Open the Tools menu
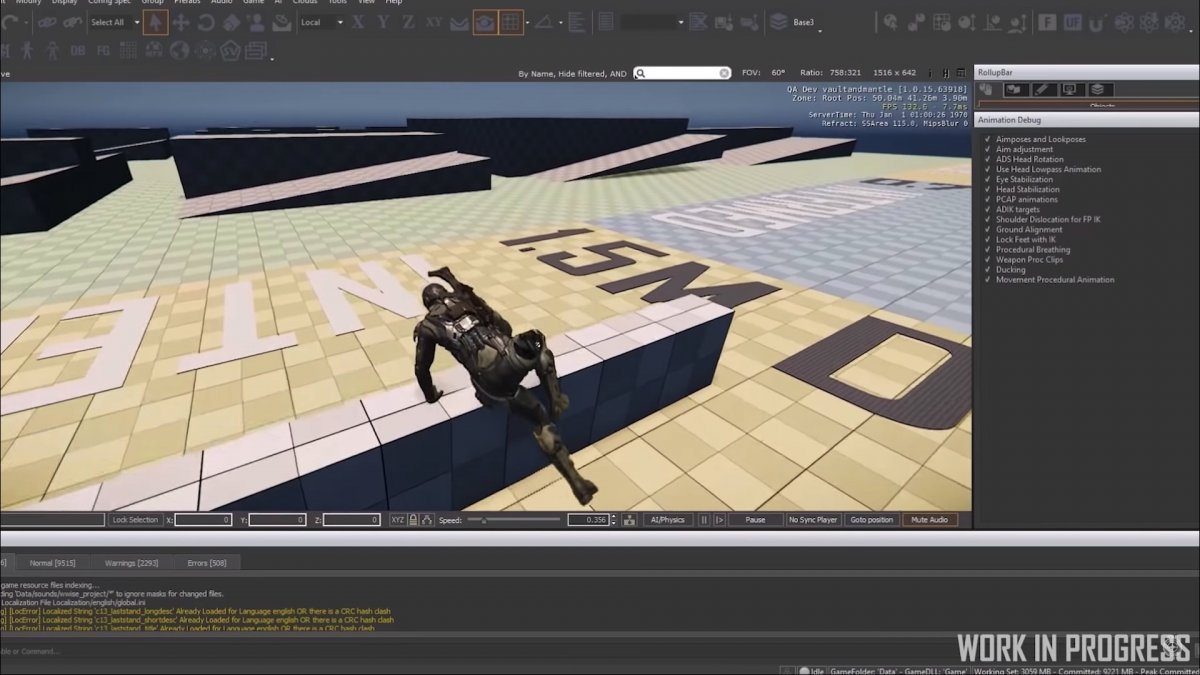 click(338, 3)
